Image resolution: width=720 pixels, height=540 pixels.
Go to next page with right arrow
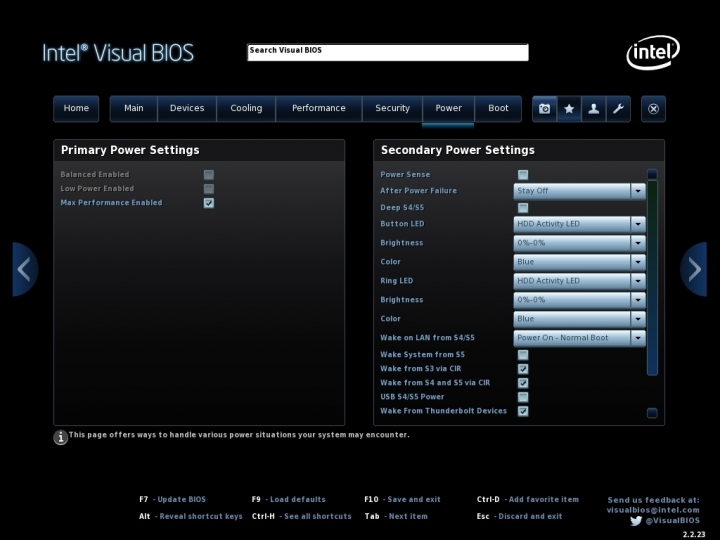(x=694, y=269)
